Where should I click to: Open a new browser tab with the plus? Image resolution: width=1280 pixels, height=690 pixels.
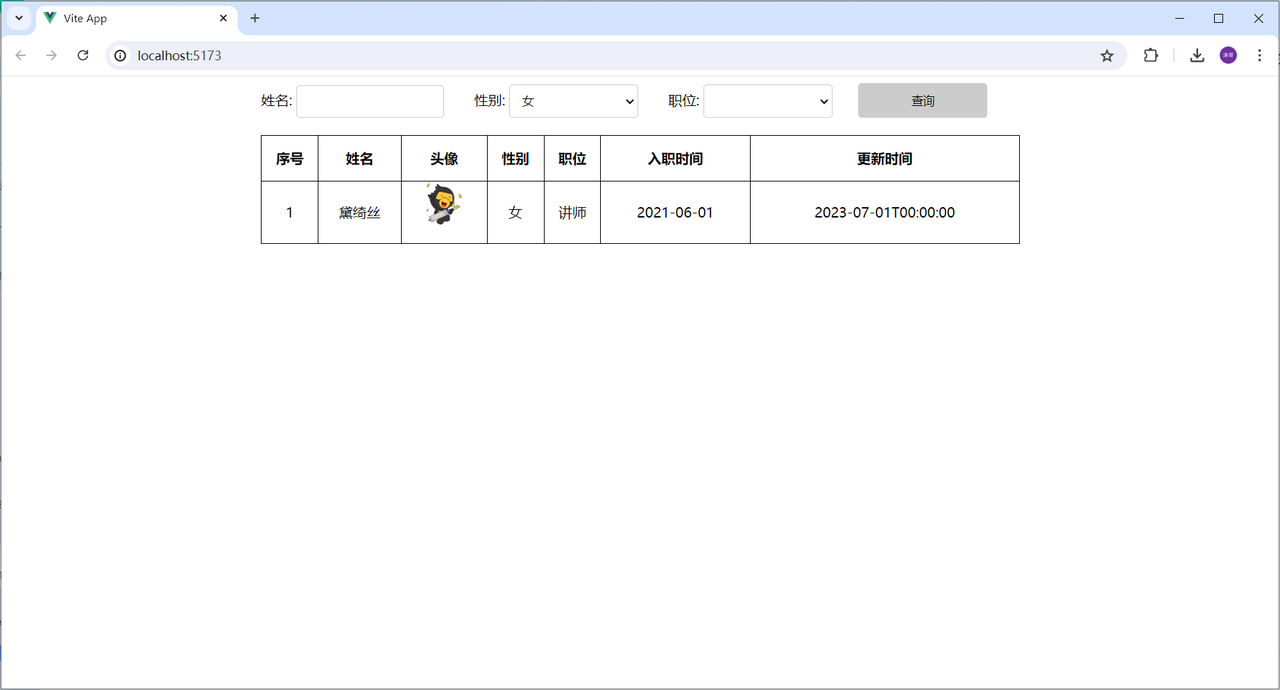[x=254, y=17]
